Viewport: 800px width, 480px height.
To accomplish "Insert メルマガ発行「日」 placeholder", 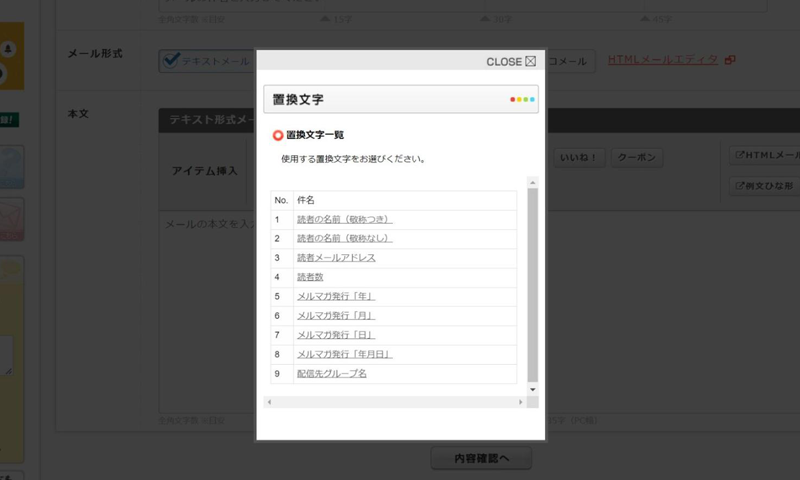I will [336, 335].
